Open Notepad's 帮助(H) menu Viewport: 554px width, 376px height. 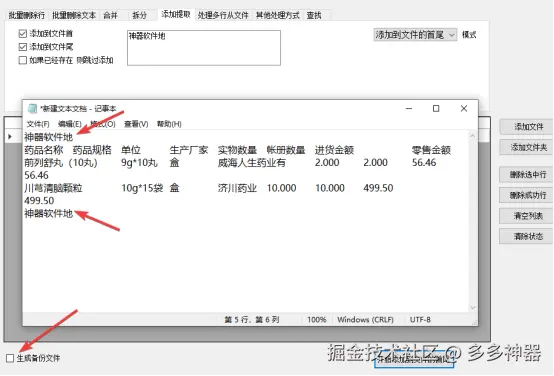click(169, 124)
